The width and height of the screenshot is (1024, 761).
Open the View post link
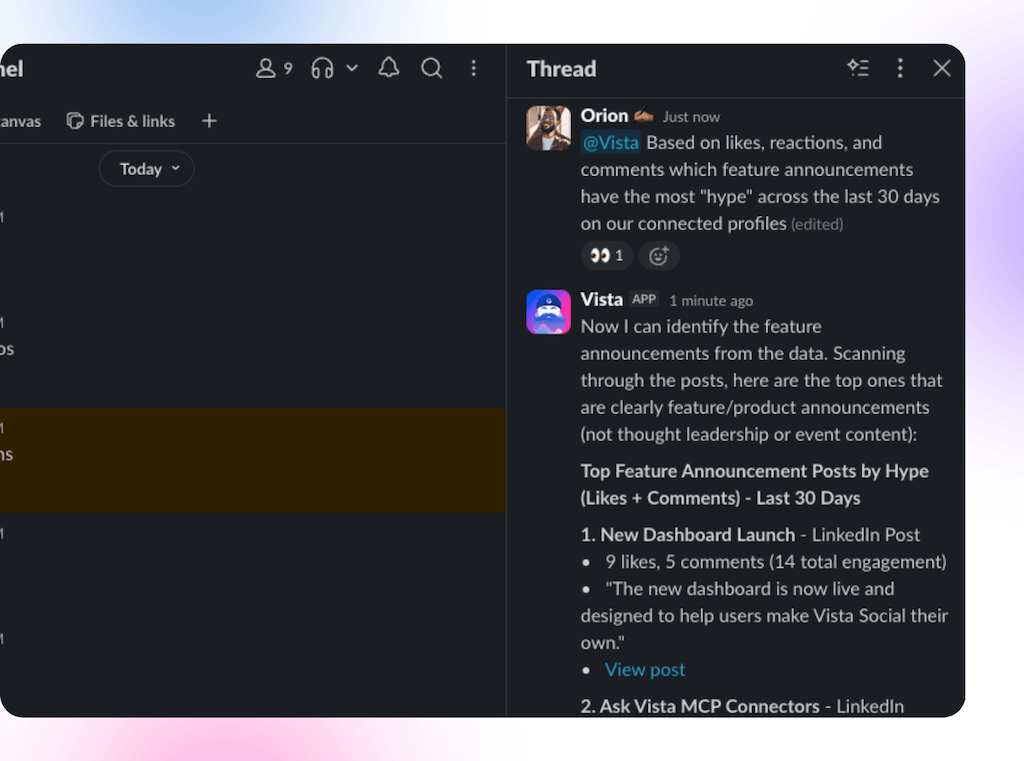click(645, 670)
